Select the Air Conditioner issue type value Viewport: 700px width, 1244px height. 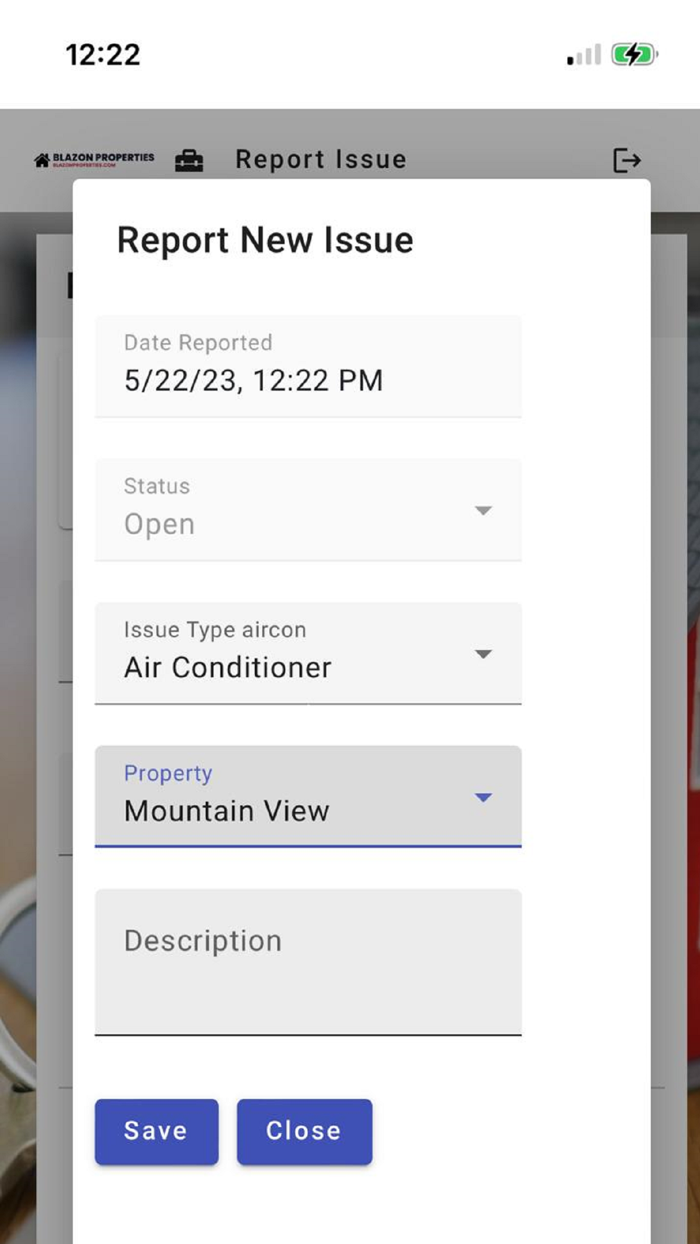tap(228, 668)
